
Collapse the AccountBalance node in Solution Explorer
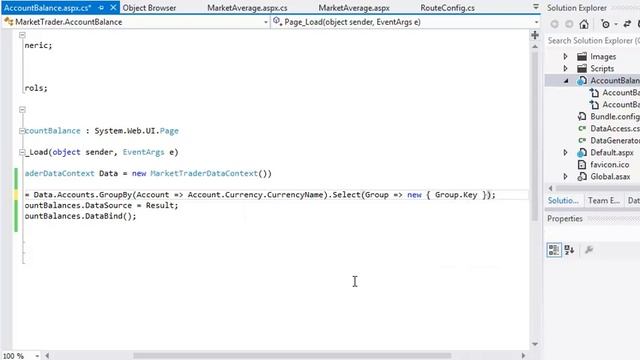tap(566, 81)
